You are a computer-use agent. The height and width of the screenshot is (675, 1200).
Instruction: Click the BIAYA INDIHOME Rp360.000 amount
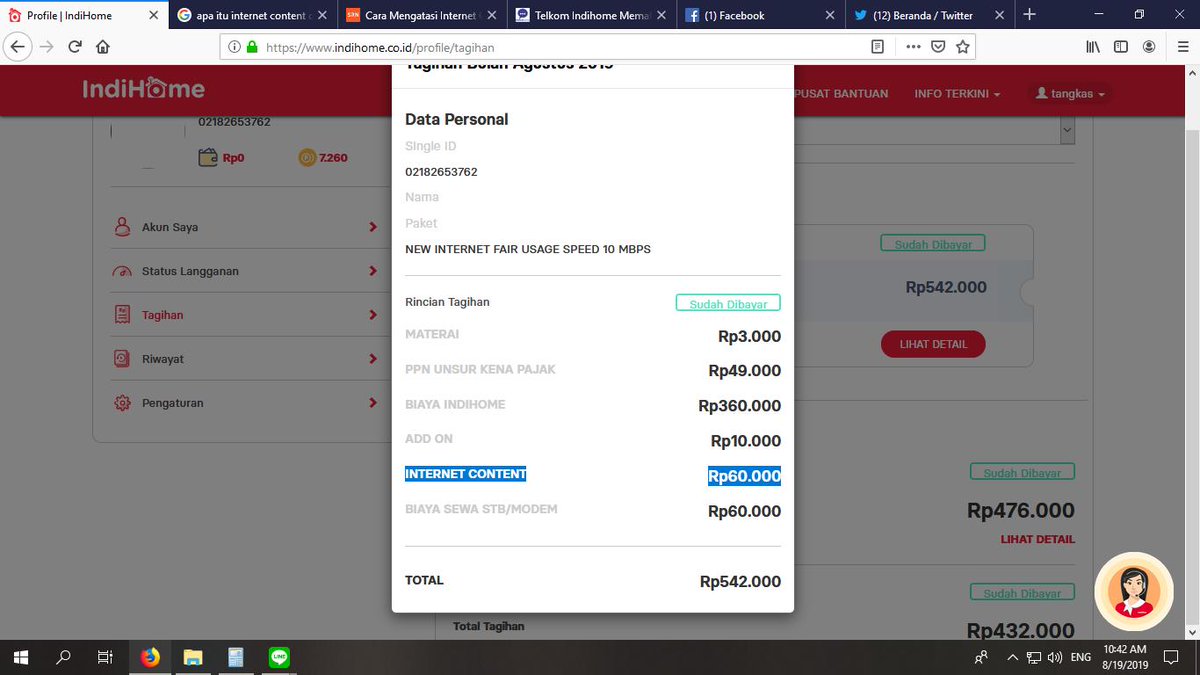click(740, 406)
